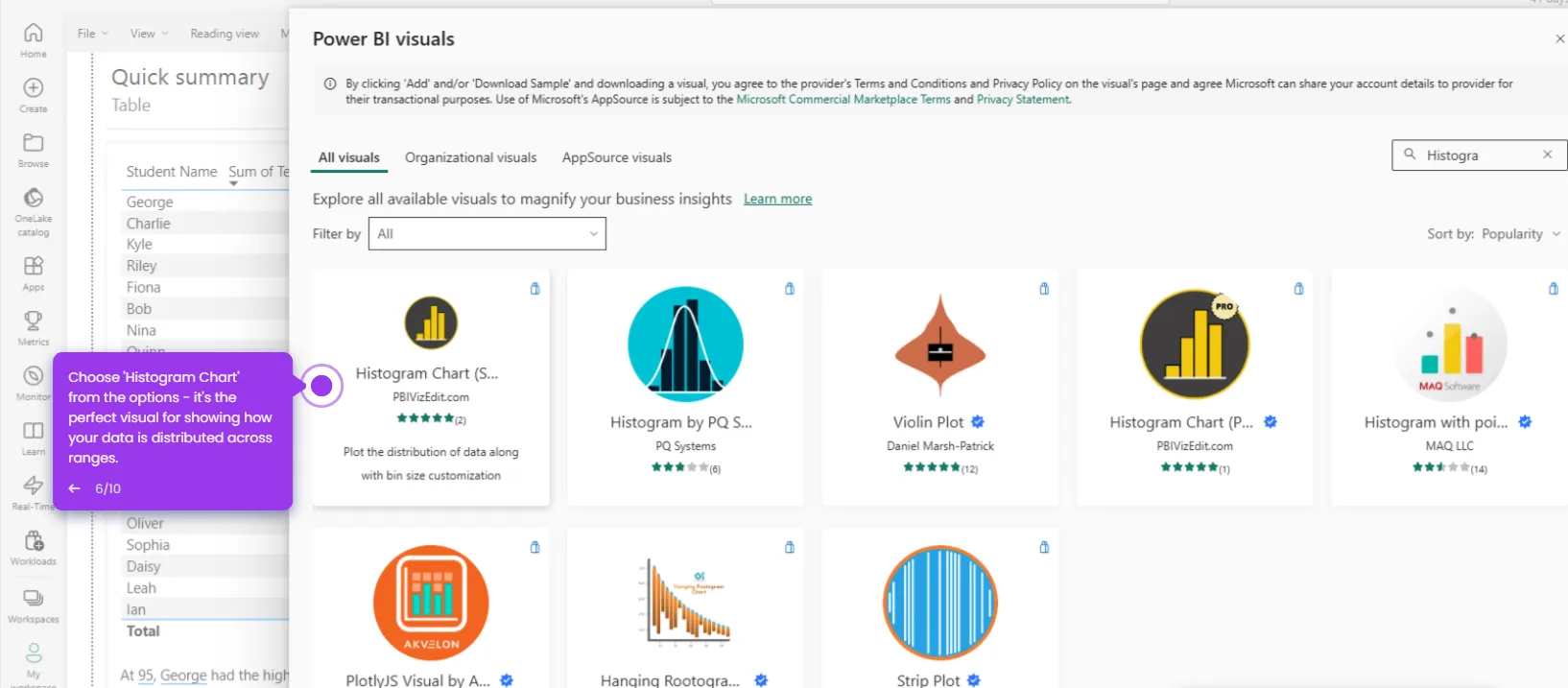Click the info icon in the disclaimer banner
The width and height of the screenshot is (1568, 688).
pos(330,84)
